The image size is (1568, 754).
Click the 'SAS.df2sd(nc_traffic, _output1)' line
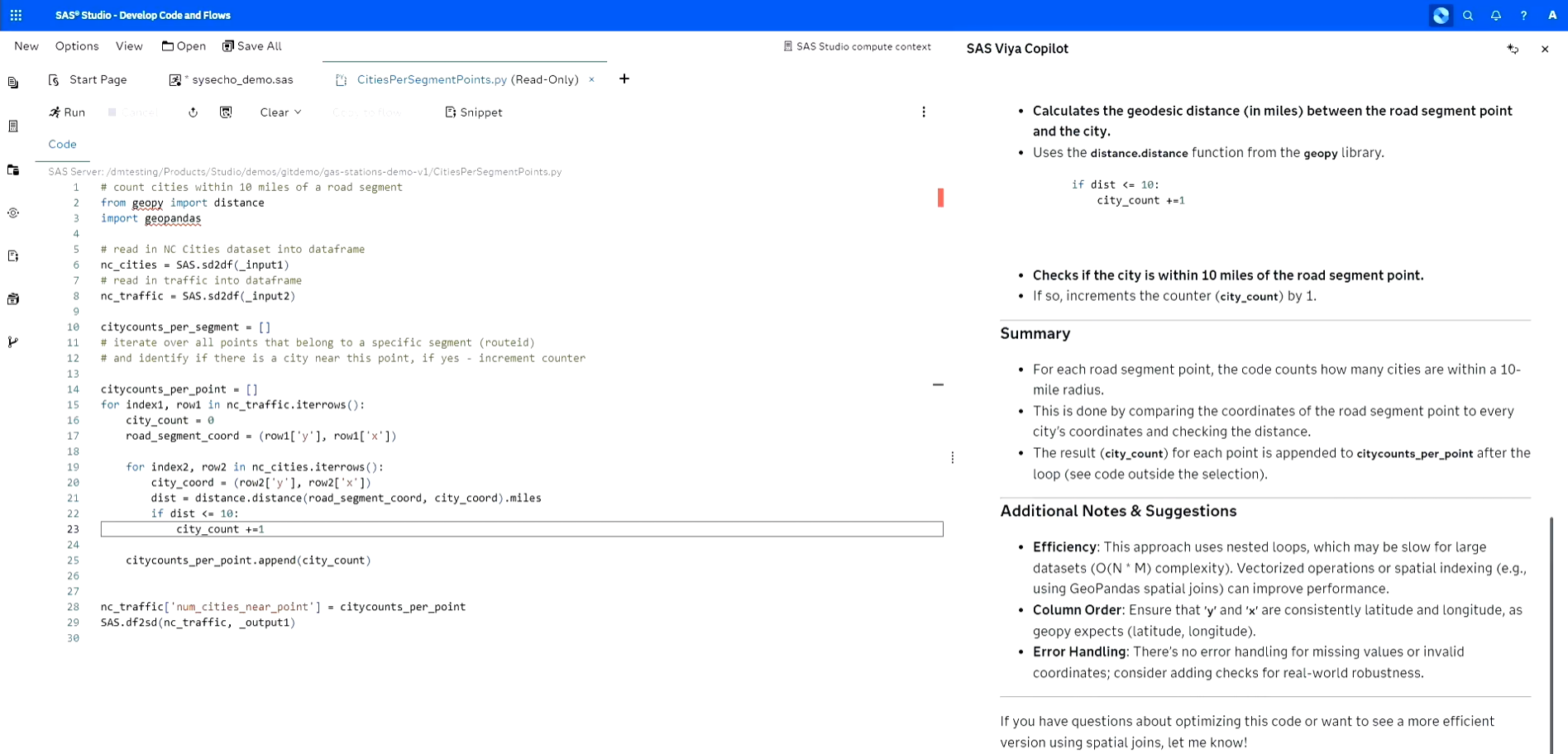pyautogui.click(x=198, y=623)
